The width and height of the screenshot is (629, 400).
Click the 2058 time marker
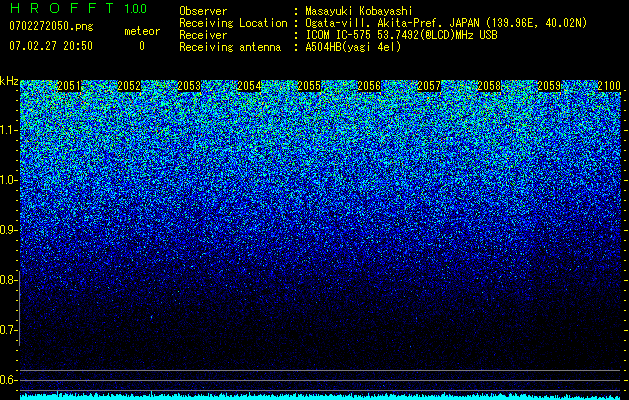point(489,86)
